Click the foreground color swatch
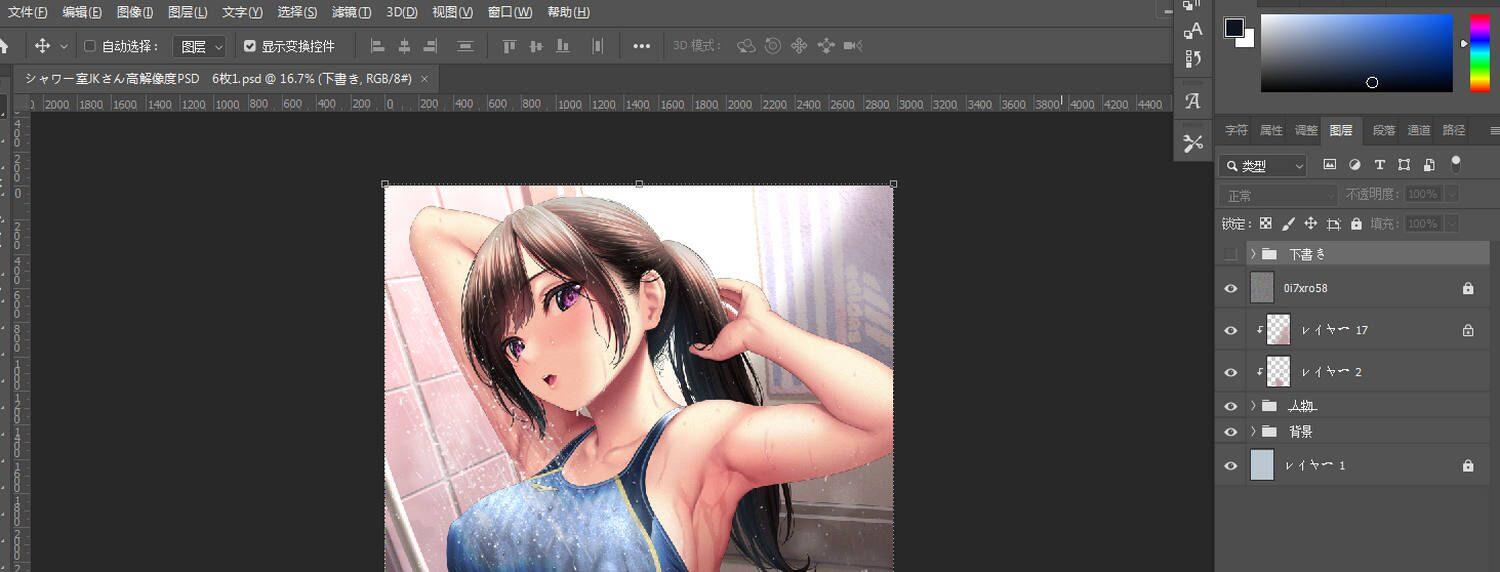 coord(1235,28)
